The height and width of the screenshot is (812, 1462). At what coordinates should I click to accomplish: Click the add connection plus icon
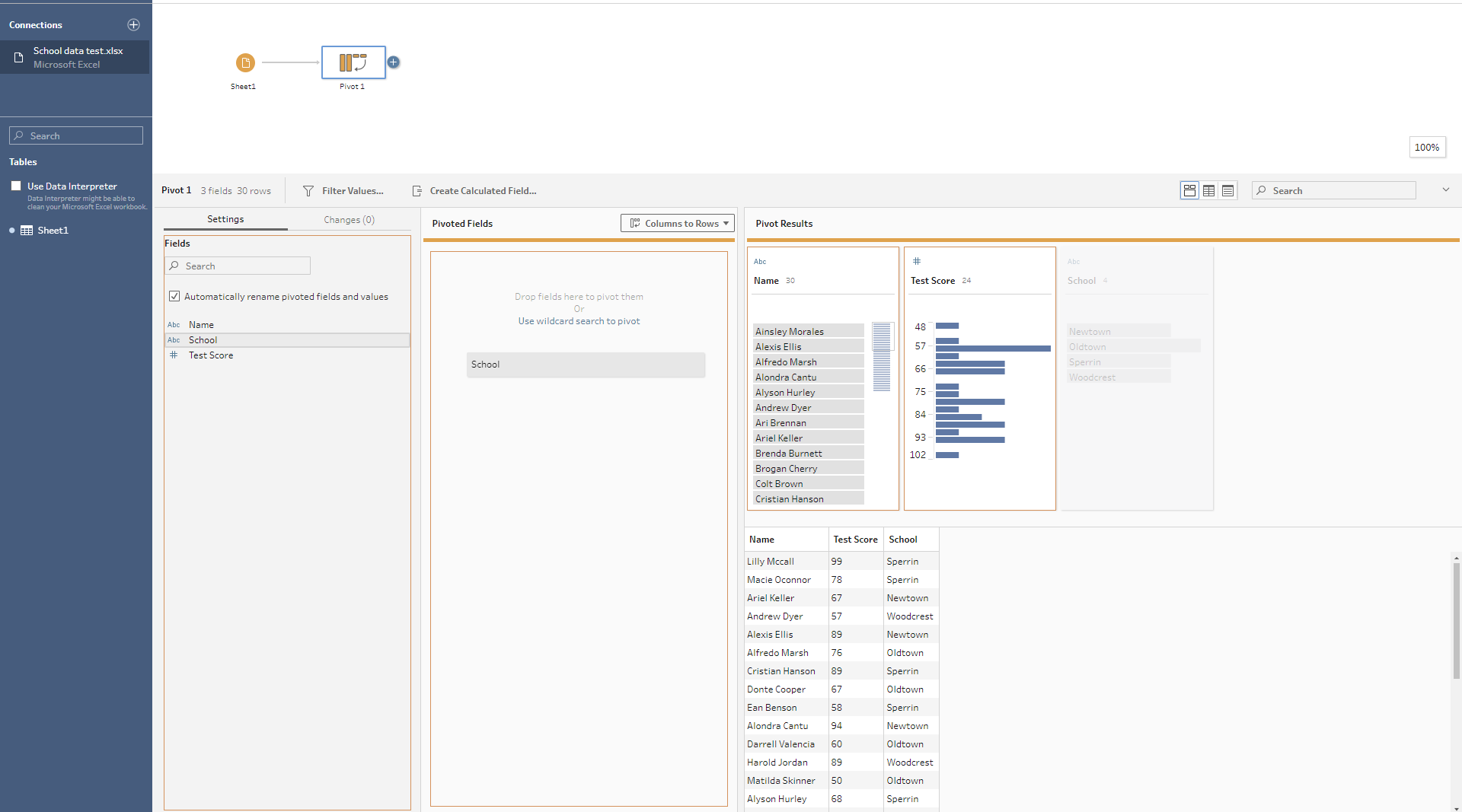click(133, 25)
